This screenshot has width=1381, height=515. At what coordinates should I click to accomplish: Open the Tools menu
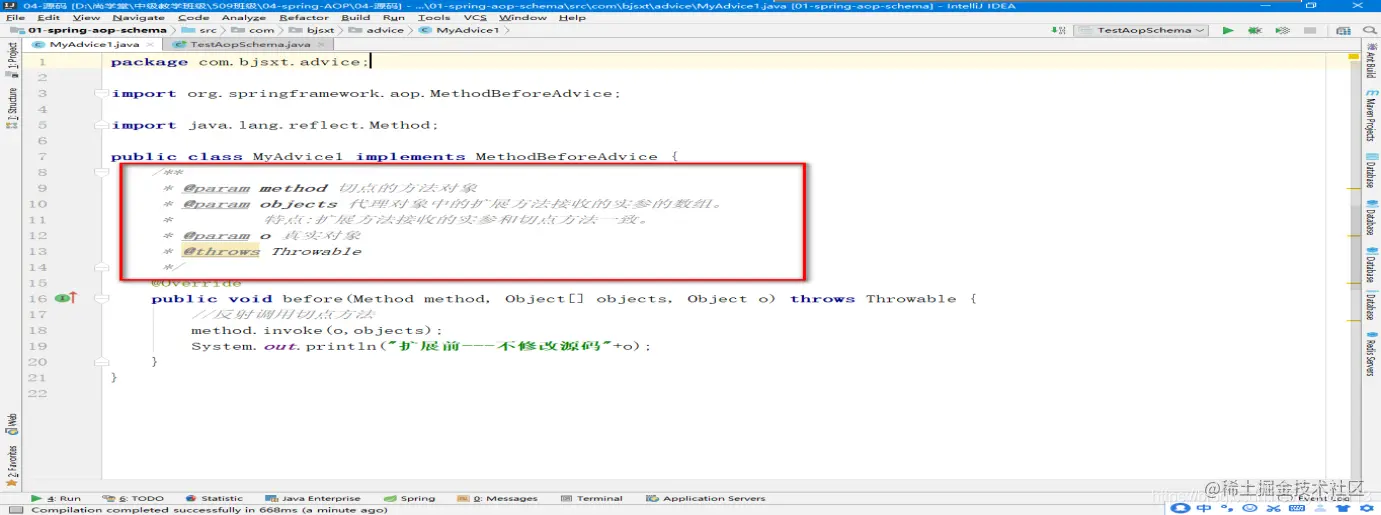pos(434,17)
